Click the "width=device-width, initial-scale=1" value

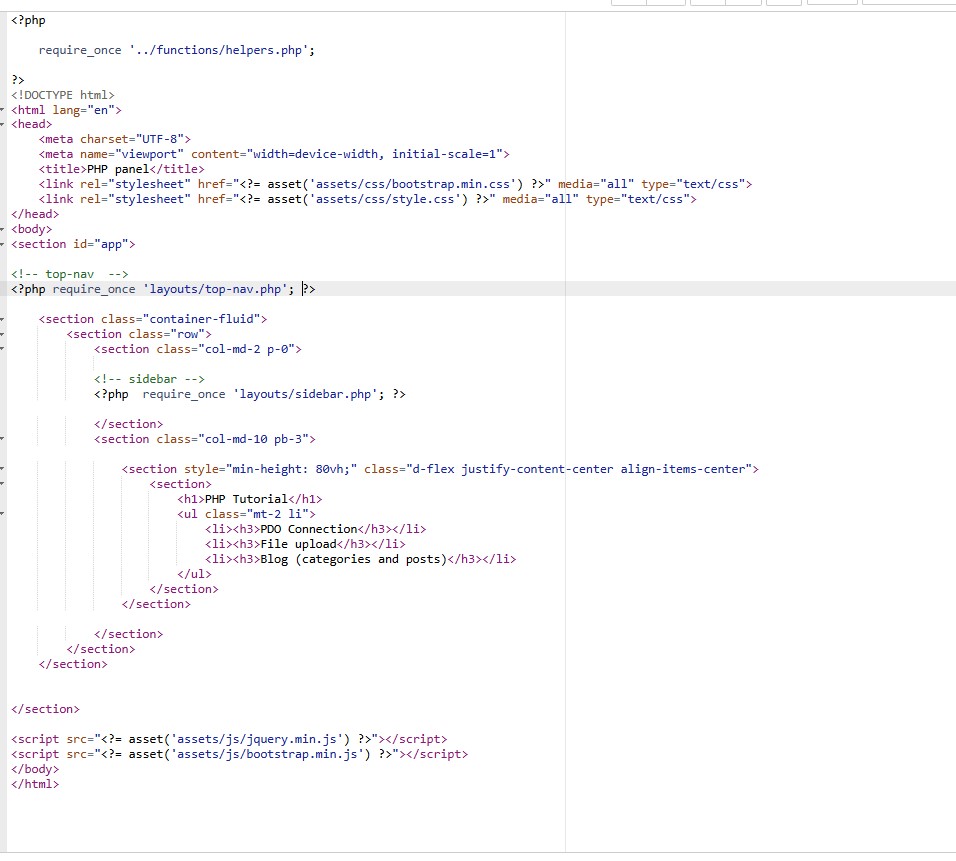pos(374,154)
